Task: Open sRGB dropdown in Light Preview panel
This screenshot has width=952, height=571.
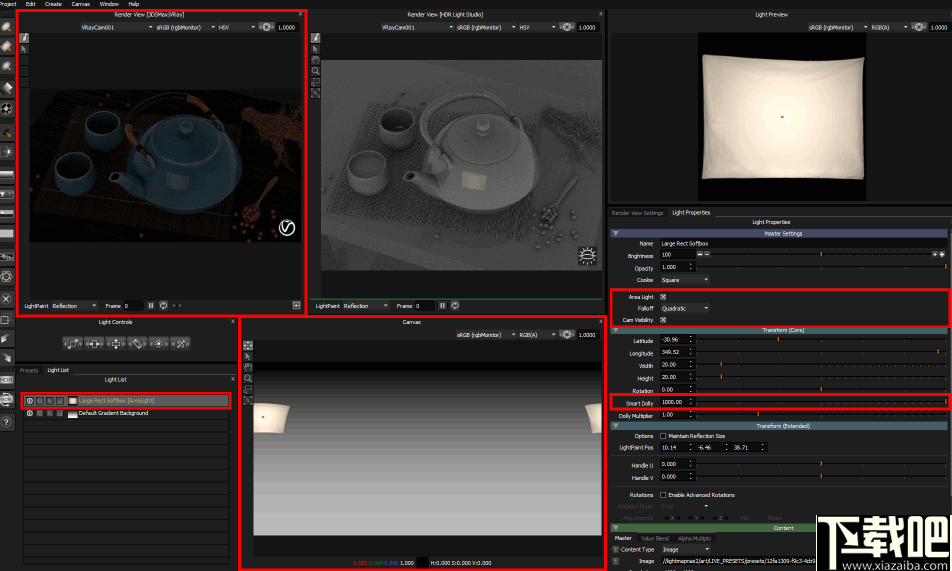Action: pos(837,27)
